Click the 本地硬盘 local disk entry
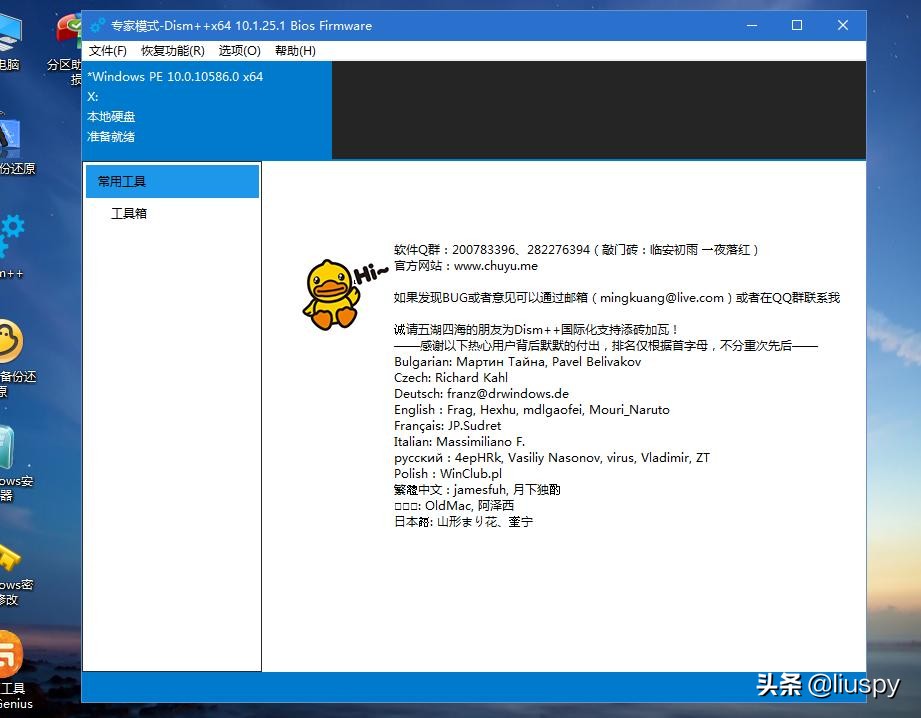 (x=110, y=117)
